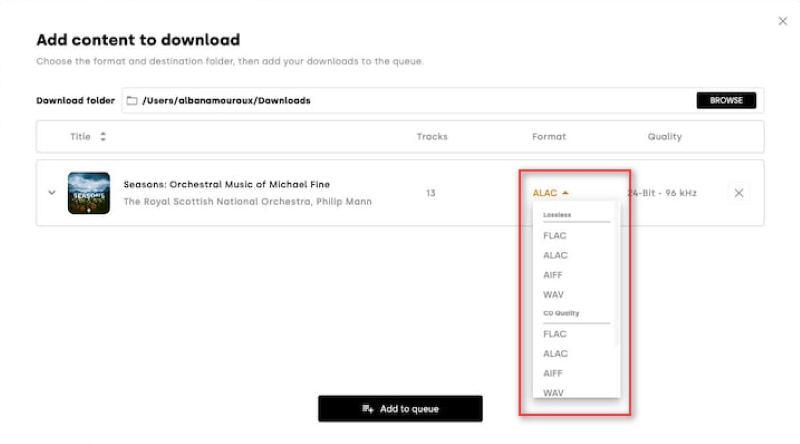Image resolution: width=800 pixels, height=444 pixels.
Task: Remove the Seasons album from list
Action: click(x=739, y=193)
